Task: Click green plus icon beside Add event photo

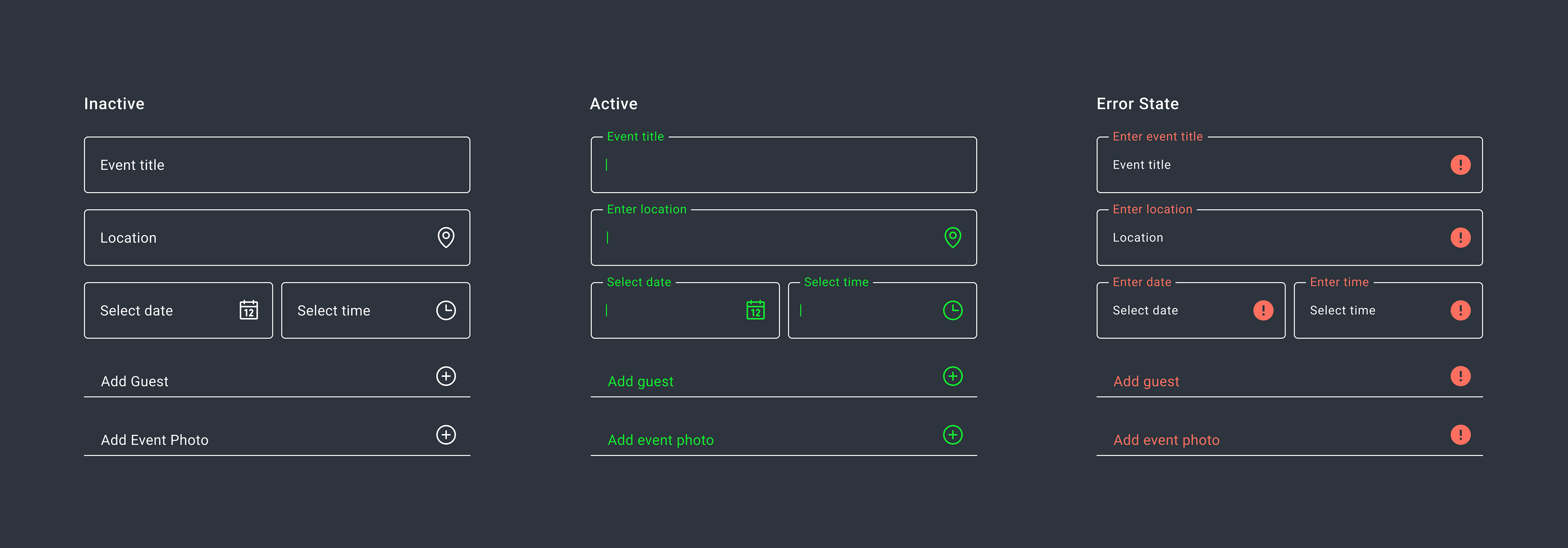Action: (953, 435)
